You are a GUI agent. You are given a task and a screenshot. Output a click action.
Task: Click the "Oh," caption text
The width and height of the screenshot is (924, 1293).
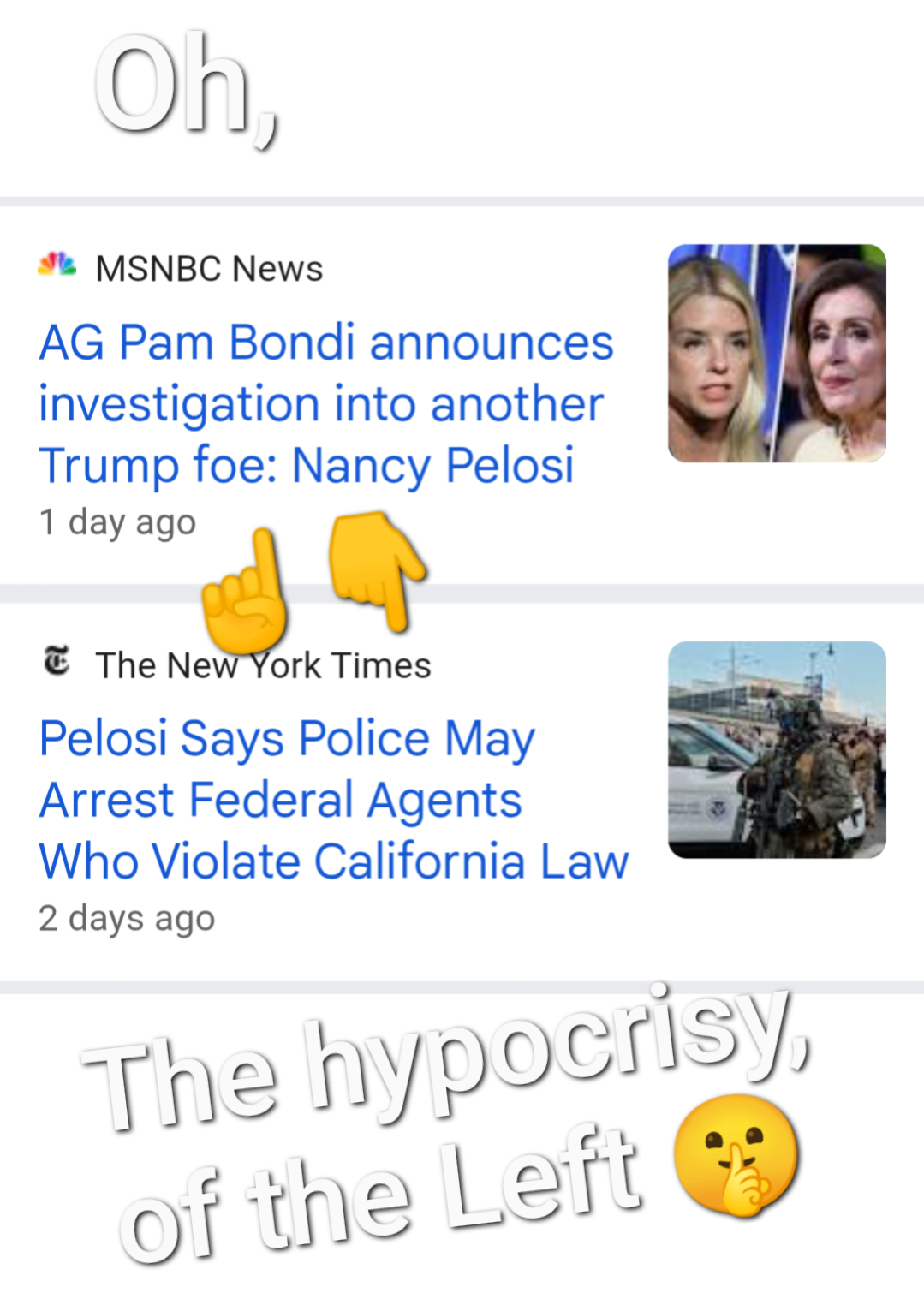pyautogui.click(x=186, y=87)
